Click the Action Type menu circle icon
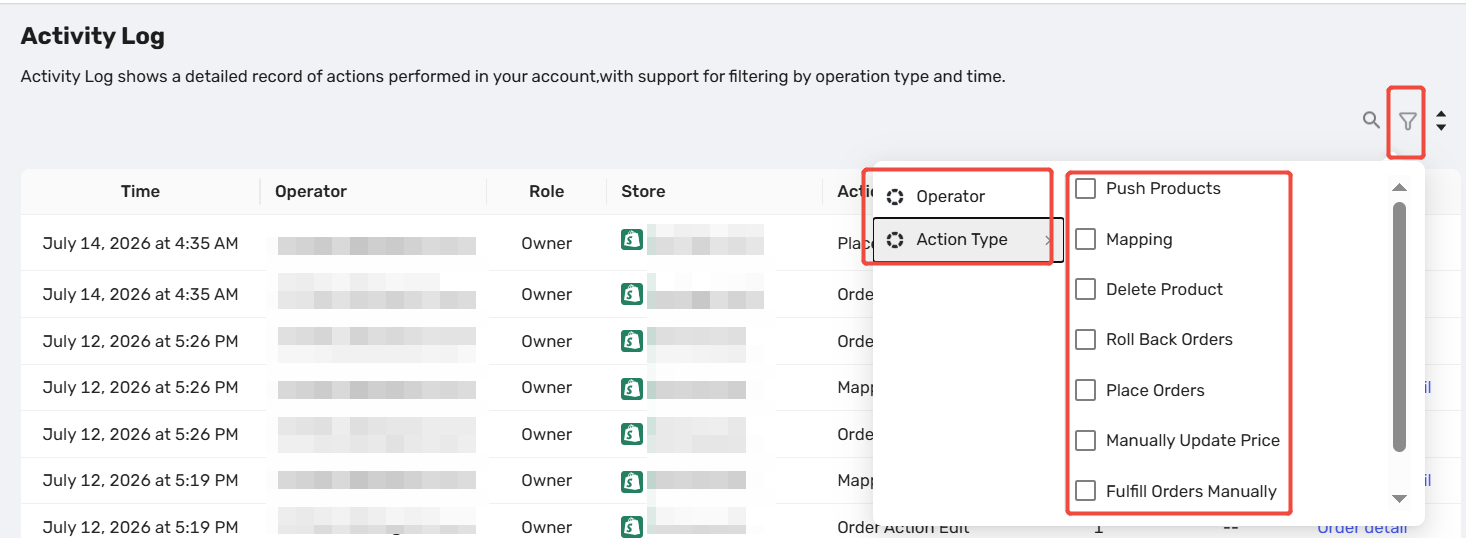The height and width of the screenshot is (538, 1466). (895, 240)
